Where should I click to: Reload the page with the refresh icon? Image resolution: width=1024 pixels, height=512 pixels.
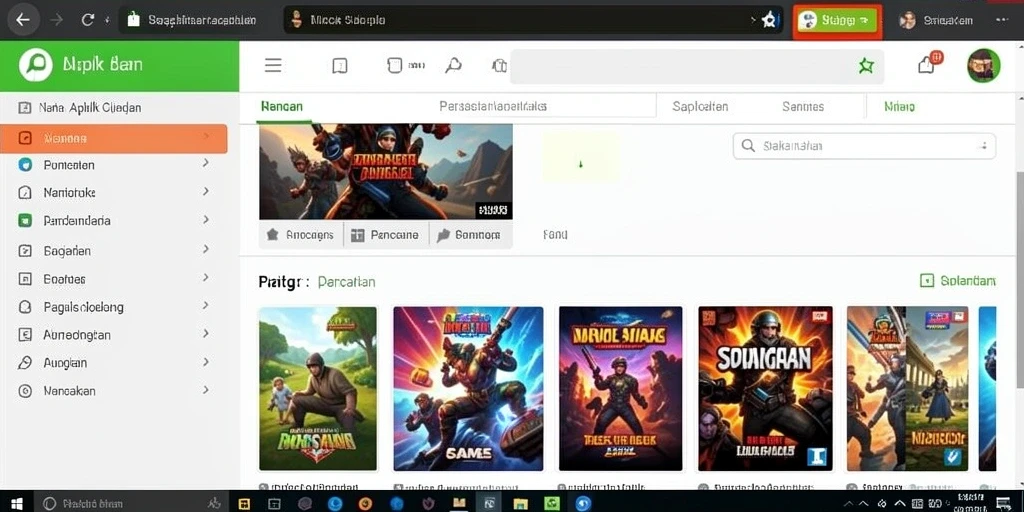pyautogui.click(x=88, y=20)
